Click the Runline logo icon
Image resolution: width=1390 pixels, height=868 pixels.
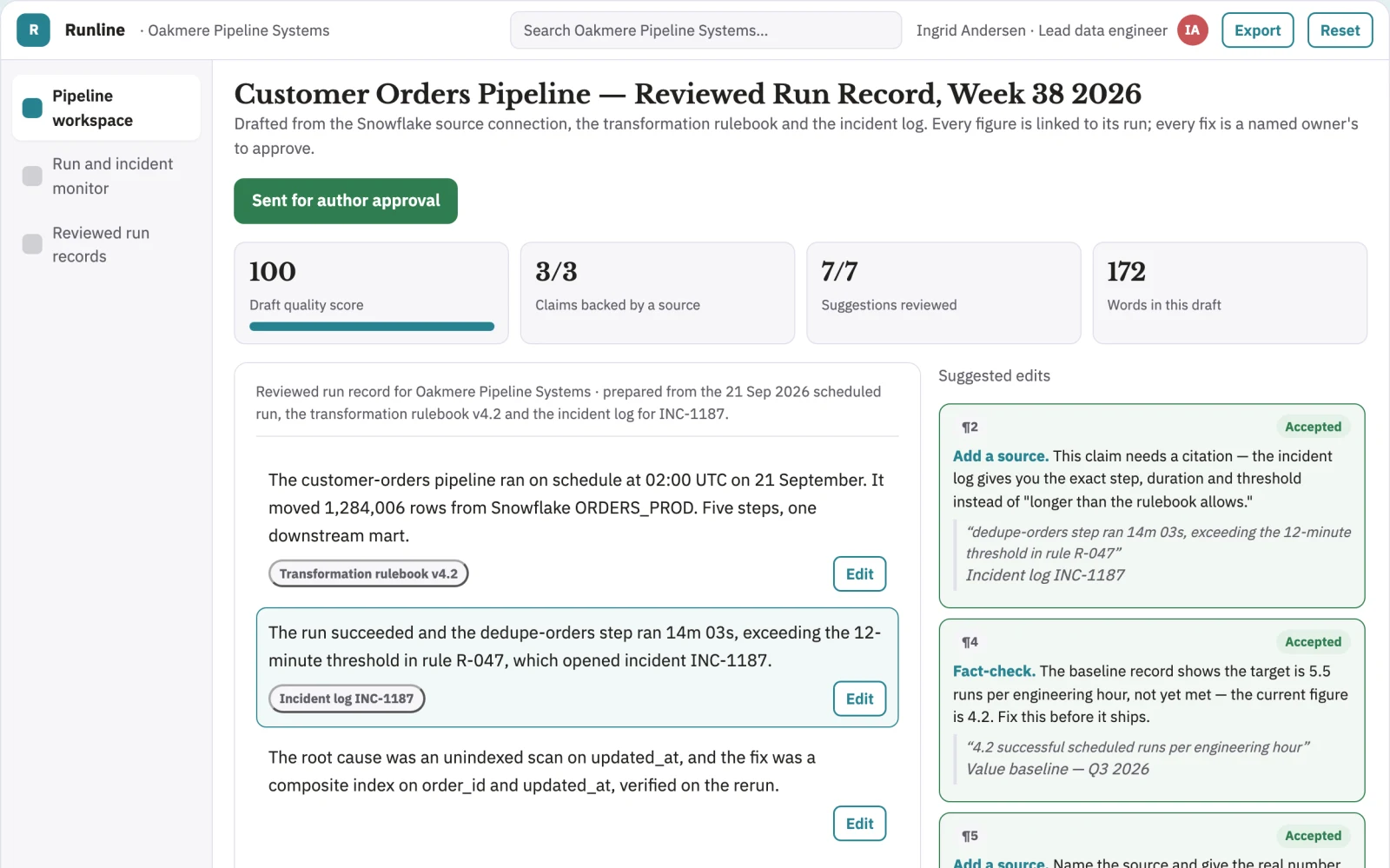point(33,30)
